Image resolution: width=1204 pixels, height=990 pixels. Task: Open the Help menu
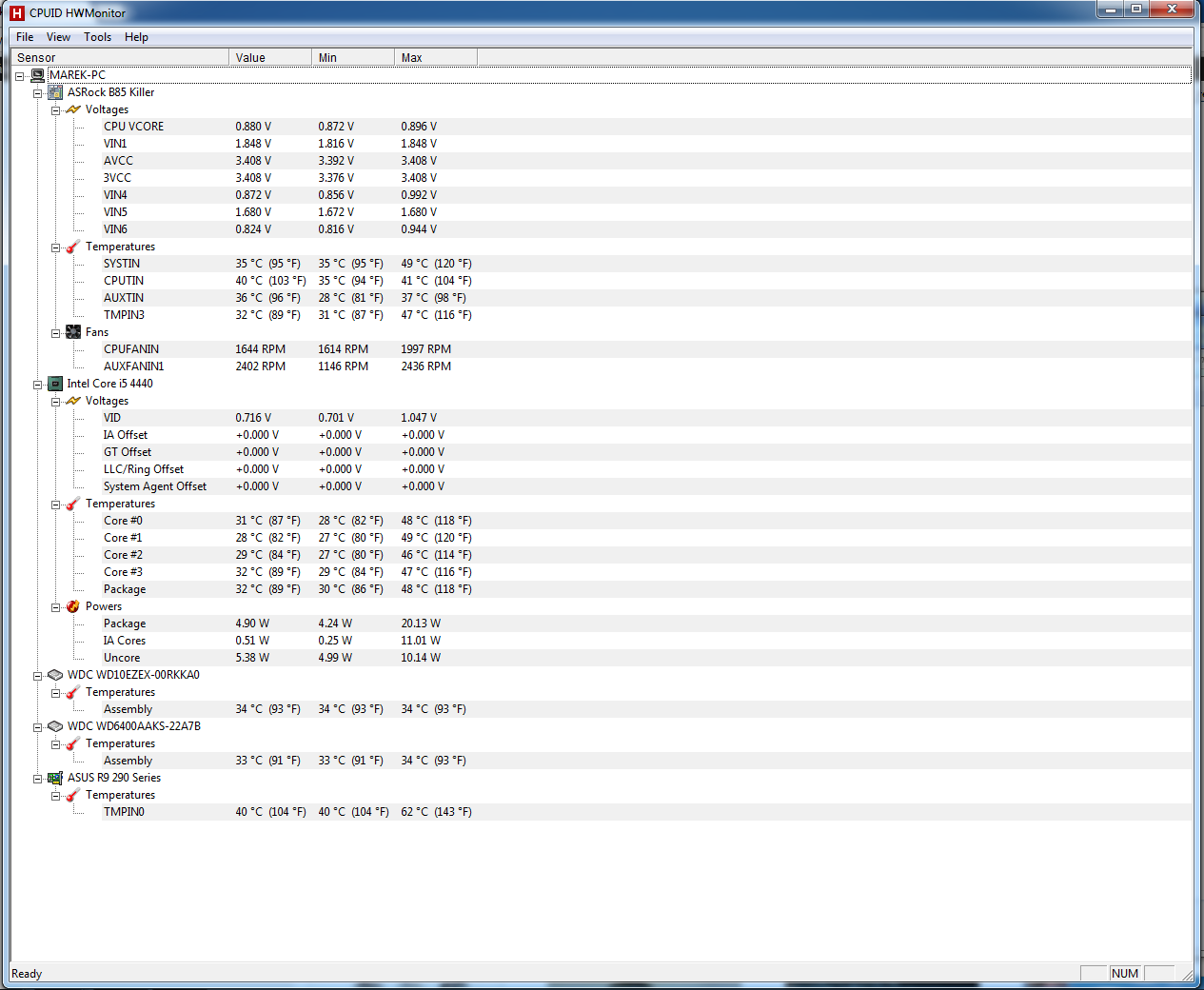pos(136,37)
